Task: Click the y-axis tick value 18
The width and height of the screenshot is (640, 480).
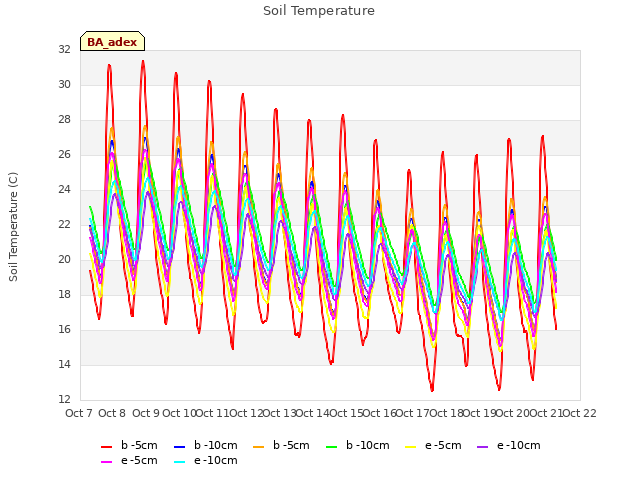Action: click(64, 294)
